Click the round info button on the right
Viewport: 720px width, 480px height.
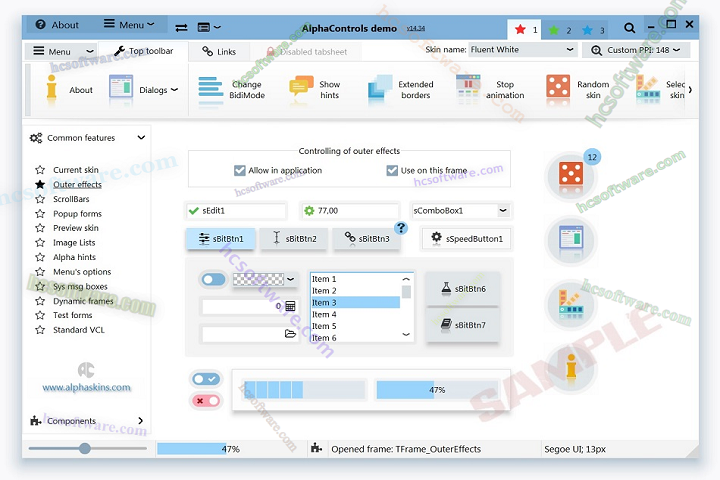click(x=571, y=368)
